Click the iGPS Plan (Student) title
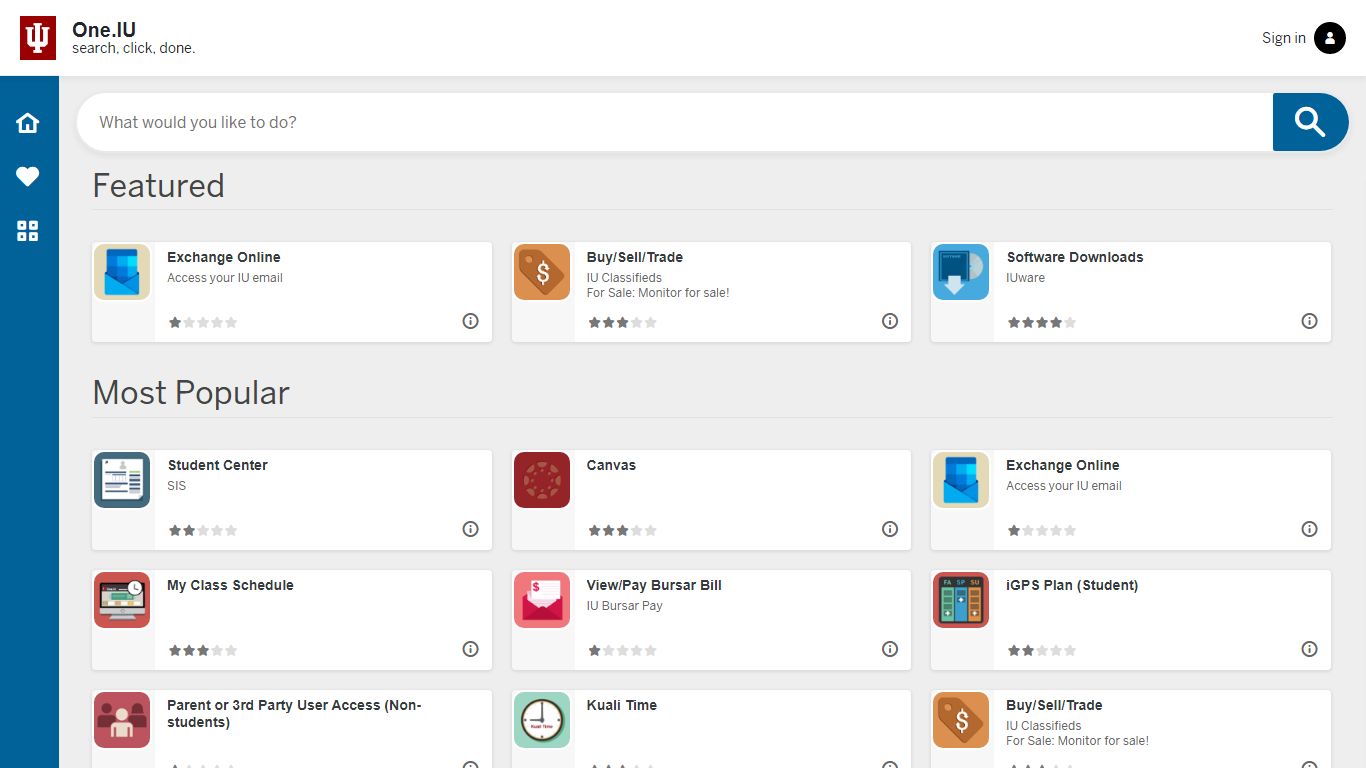 click(x=1072, y=585)
